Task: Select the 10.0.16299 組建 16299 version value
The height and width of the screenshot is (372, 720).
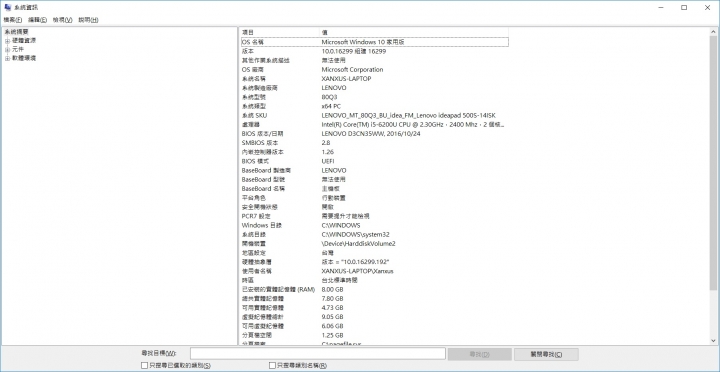Action: (354, 51)
